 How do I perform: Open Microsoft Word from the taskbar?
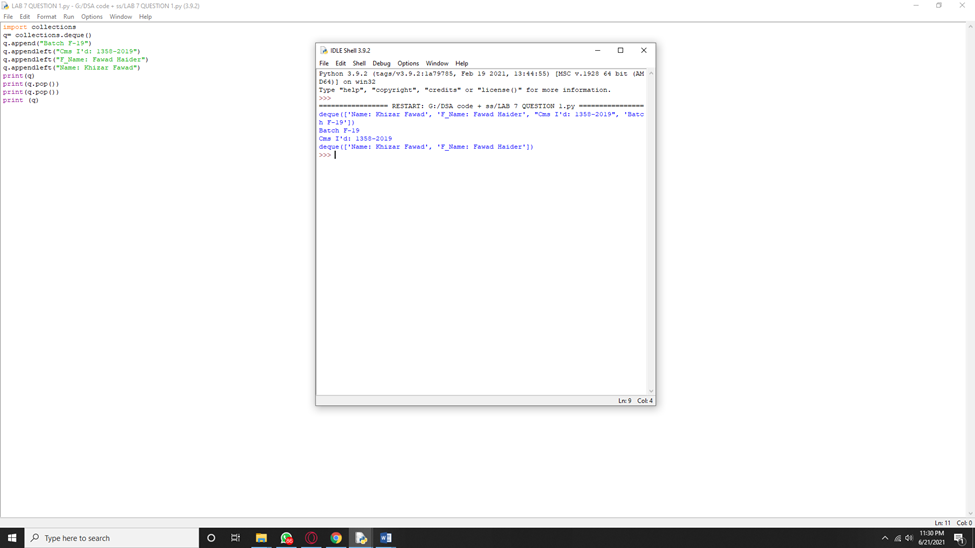click(x=386, y=538)
